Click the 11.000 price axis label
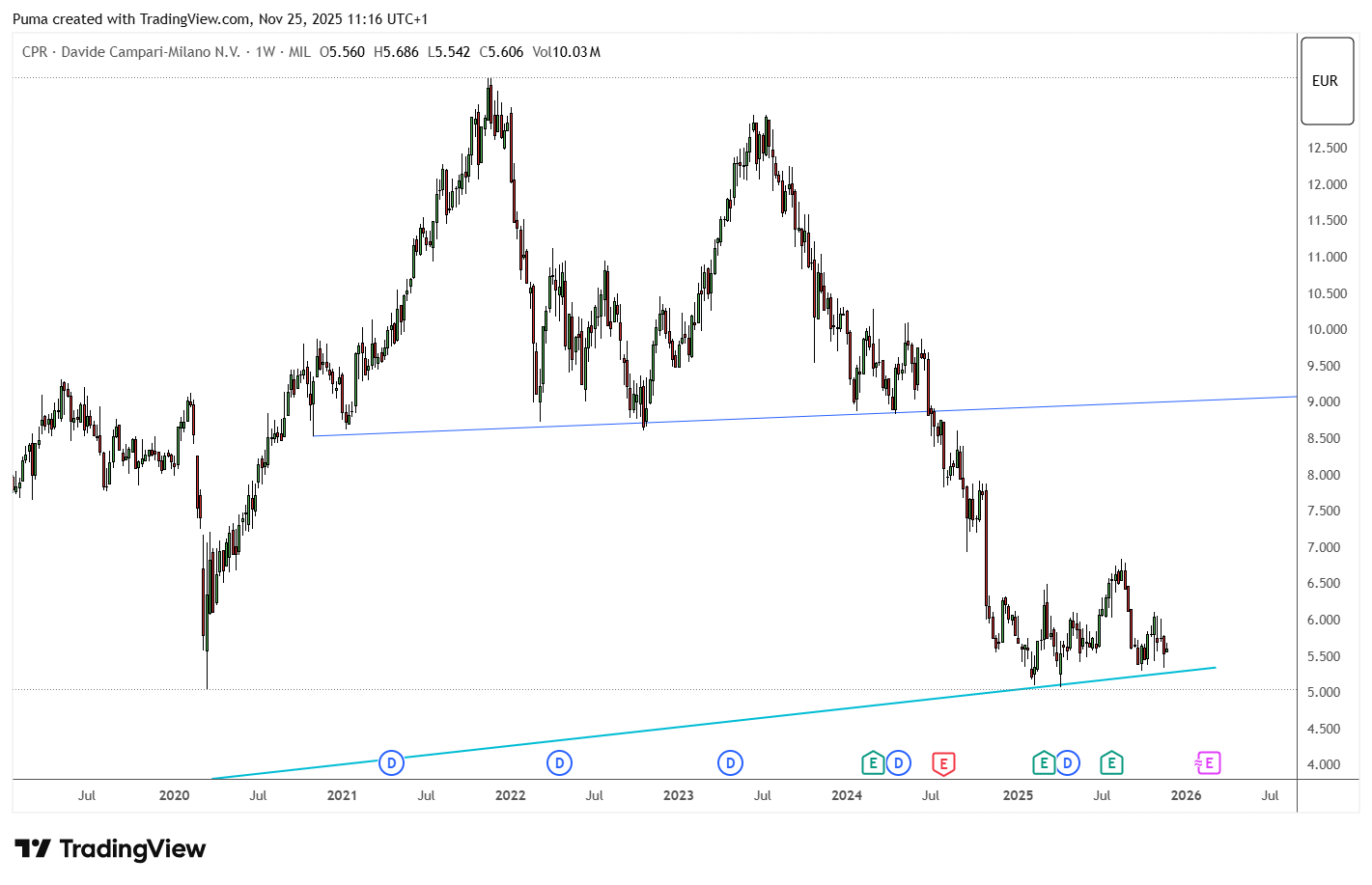1372x885 pixels. pyautogui.click(x=1328, y=257)
